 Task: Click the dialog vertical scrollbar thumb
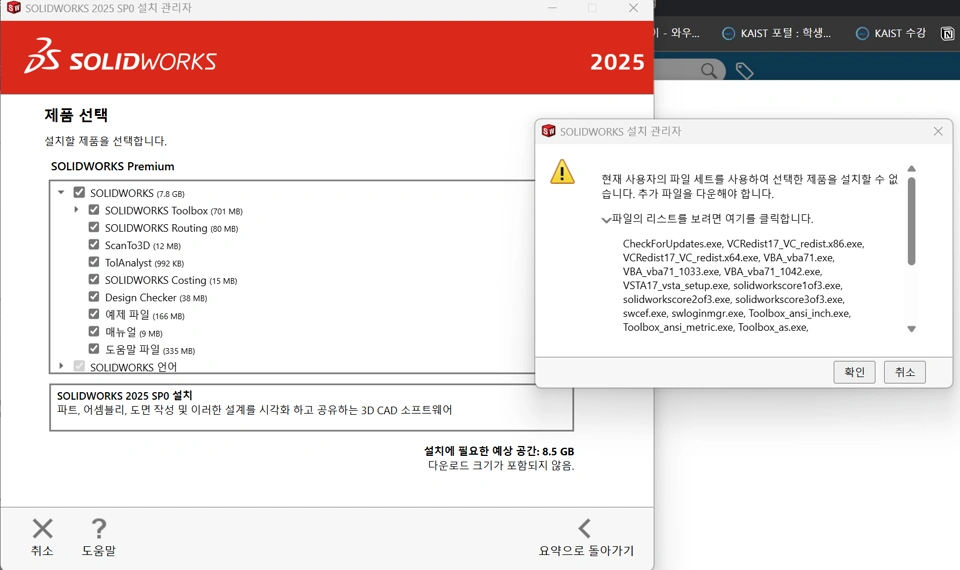911,221
